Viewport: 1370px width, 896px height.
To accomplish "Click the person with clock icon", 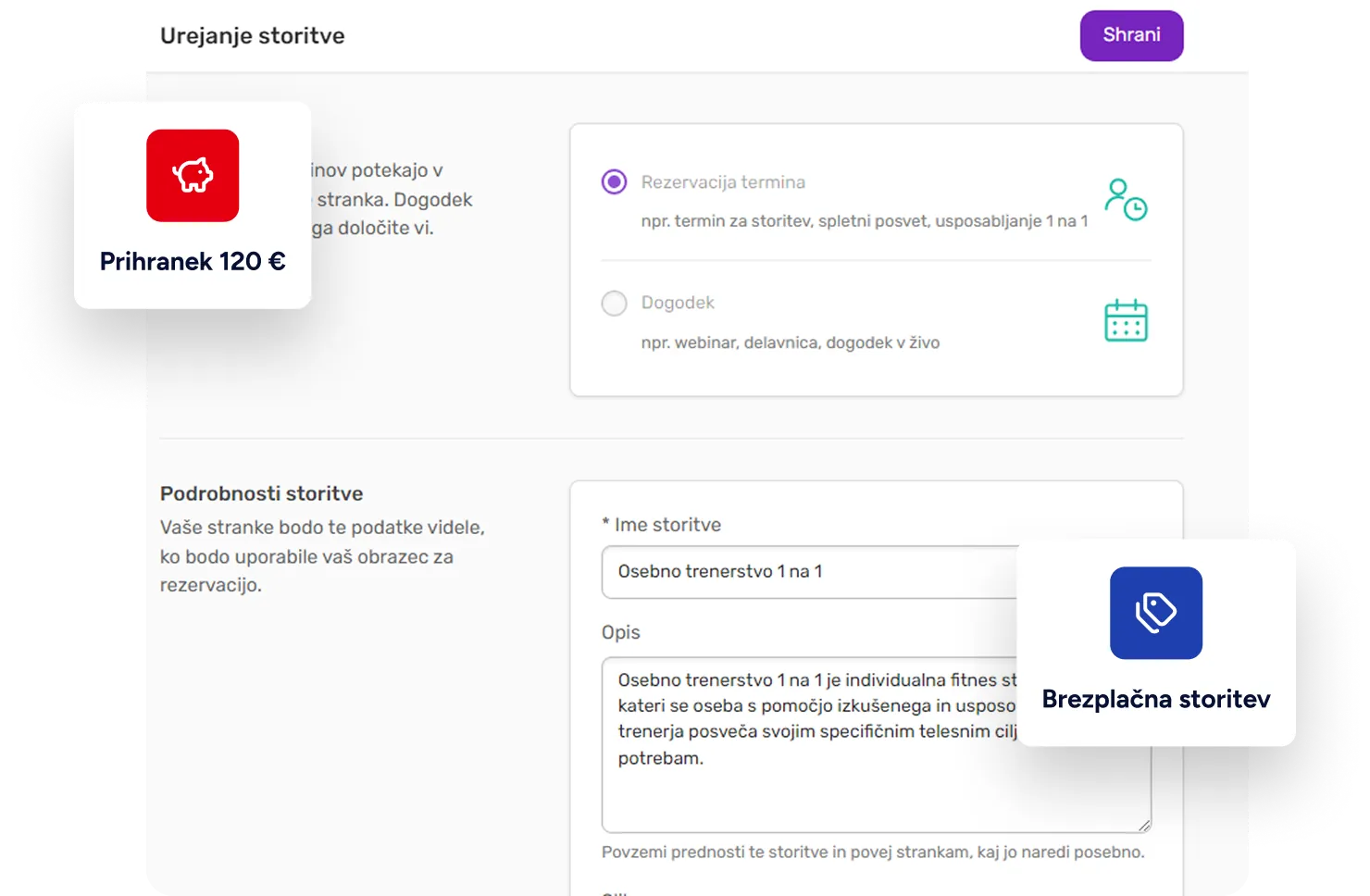I will [x=1126, y=199].
